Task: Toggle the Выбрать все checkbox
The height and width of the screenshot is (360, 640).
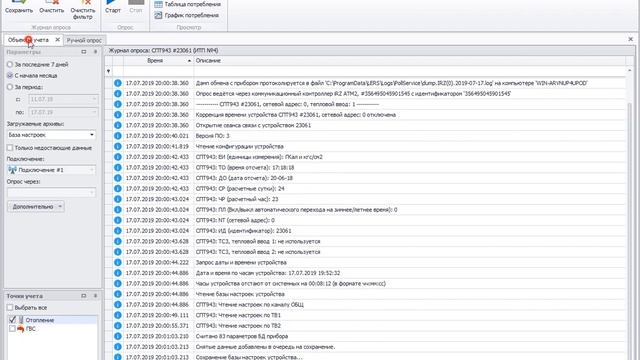Action: (10, 307)
